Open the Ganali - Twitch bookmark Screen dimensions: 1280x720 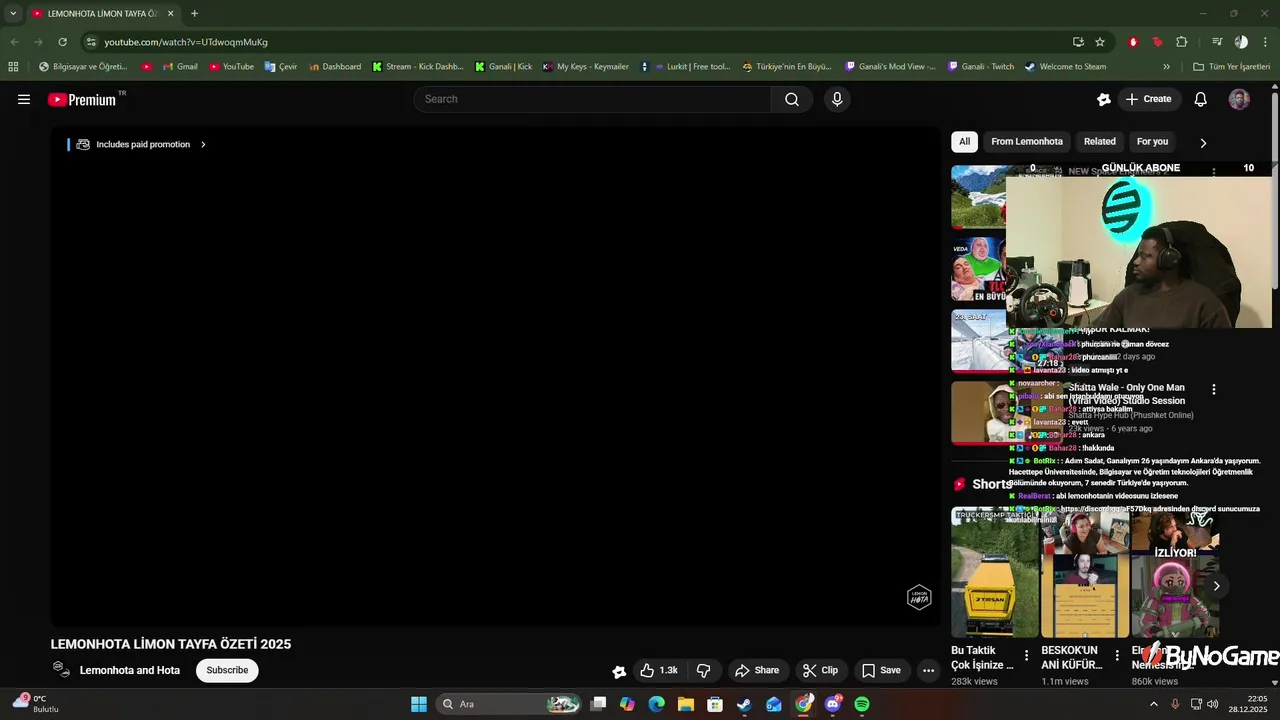(981, 67)
